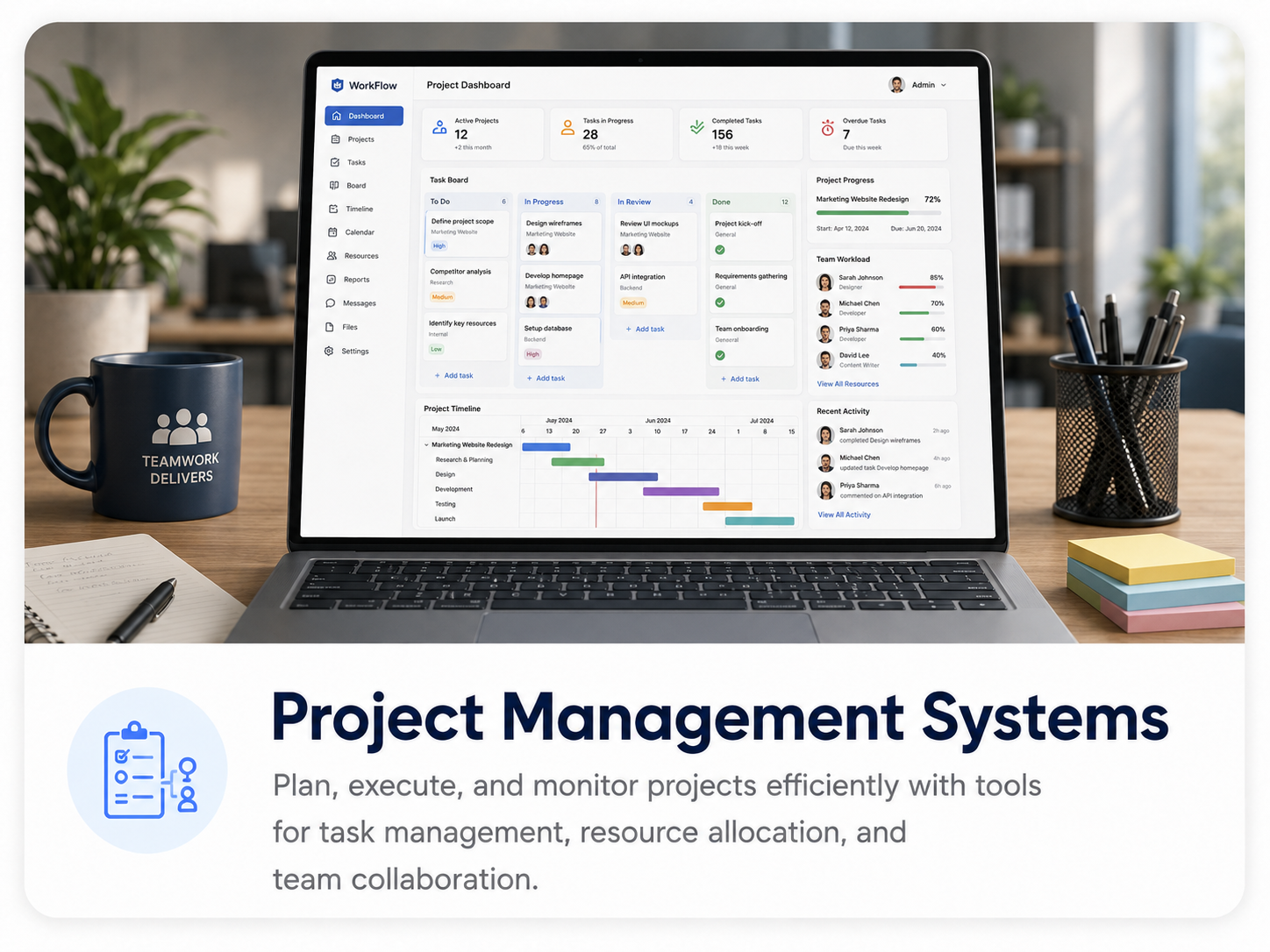Click the Medium tag on Competitor analysis
This screenshot has height=952, width=1270.
click(x=442, y=297)
